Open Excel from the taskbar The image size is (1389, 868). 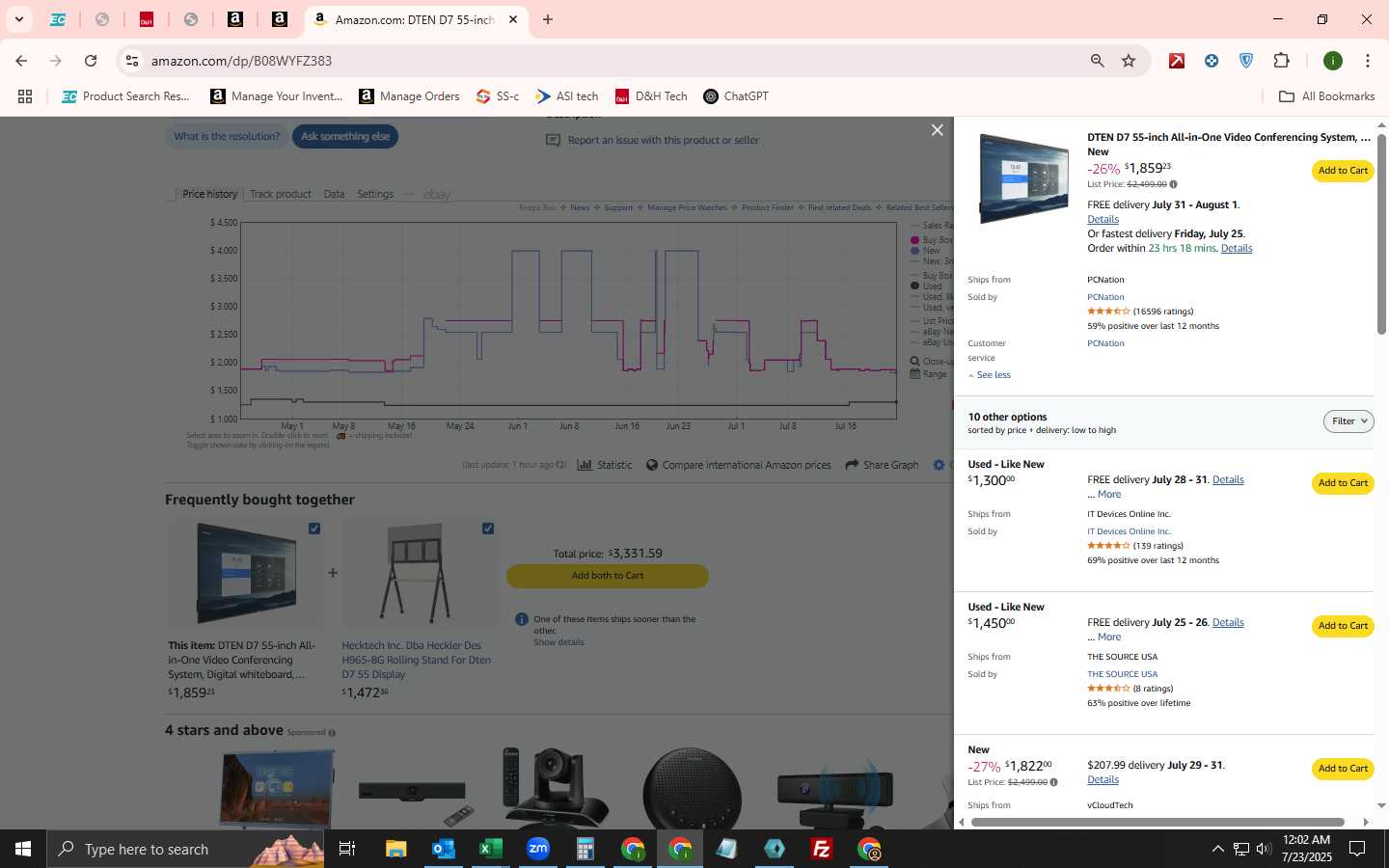491,849
